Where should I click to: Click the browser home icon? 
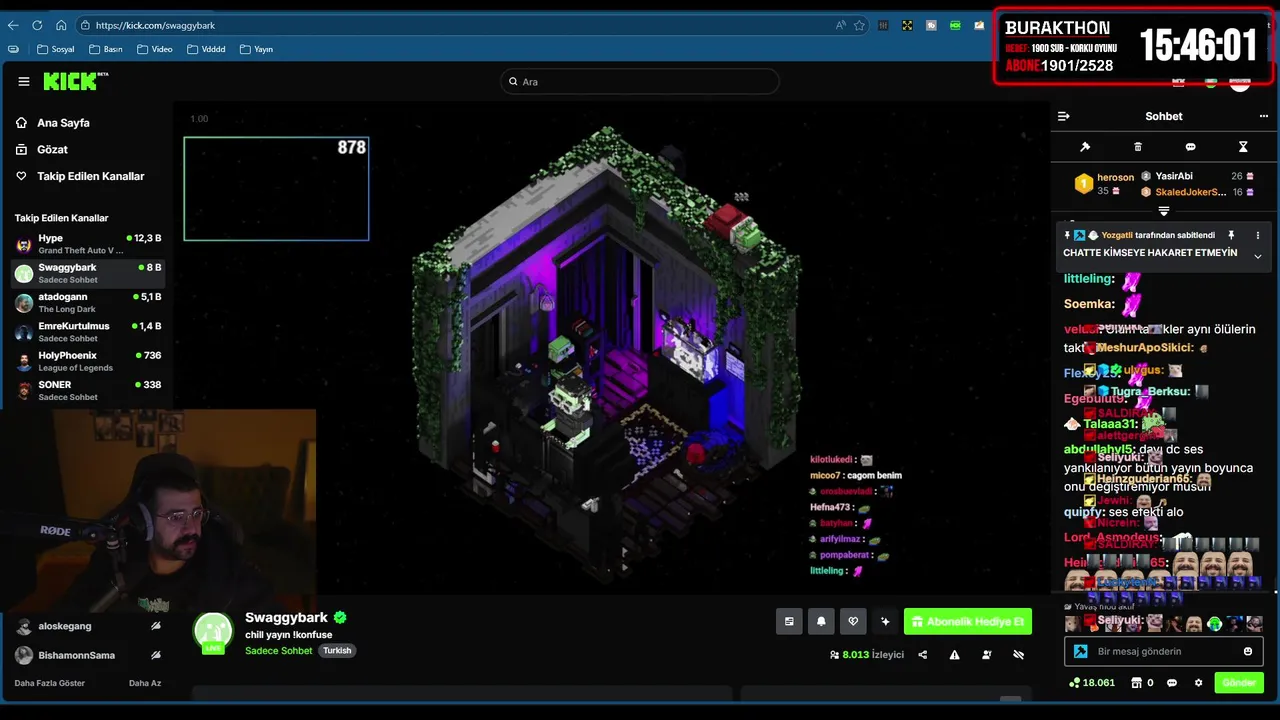point(61,25)
